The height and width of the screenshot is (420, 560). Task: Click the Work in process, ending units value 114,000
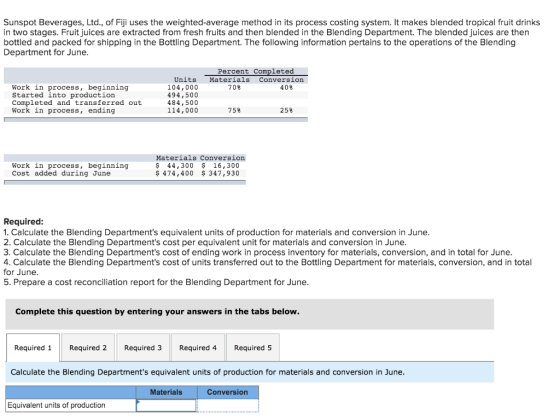pyautogui.click(x=182, y=110)
